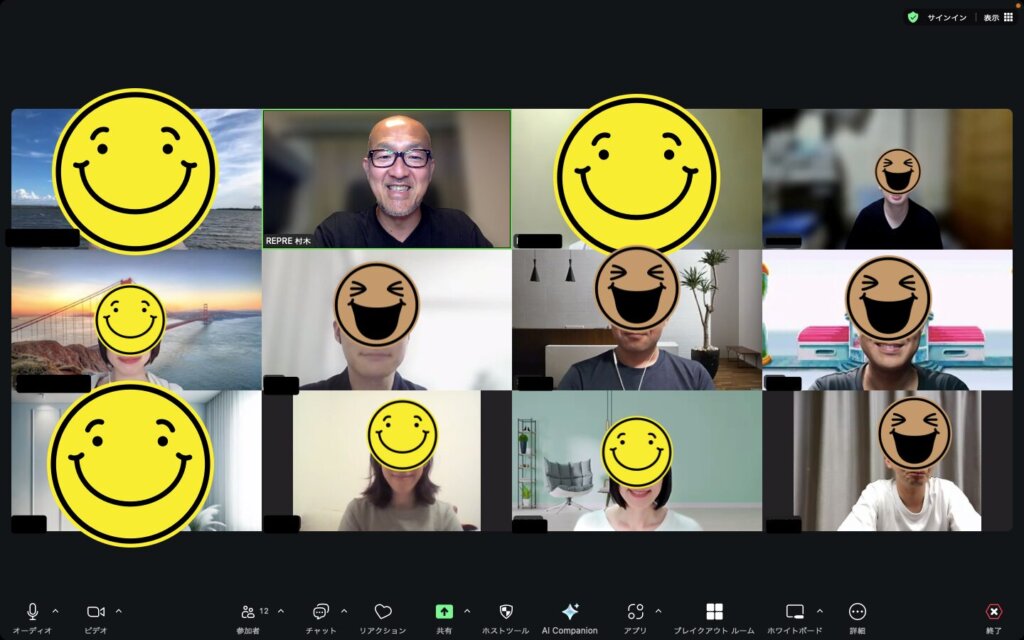Select the REPRE 村木 video tile
The image size is (1024, 640).
point(387,179)
